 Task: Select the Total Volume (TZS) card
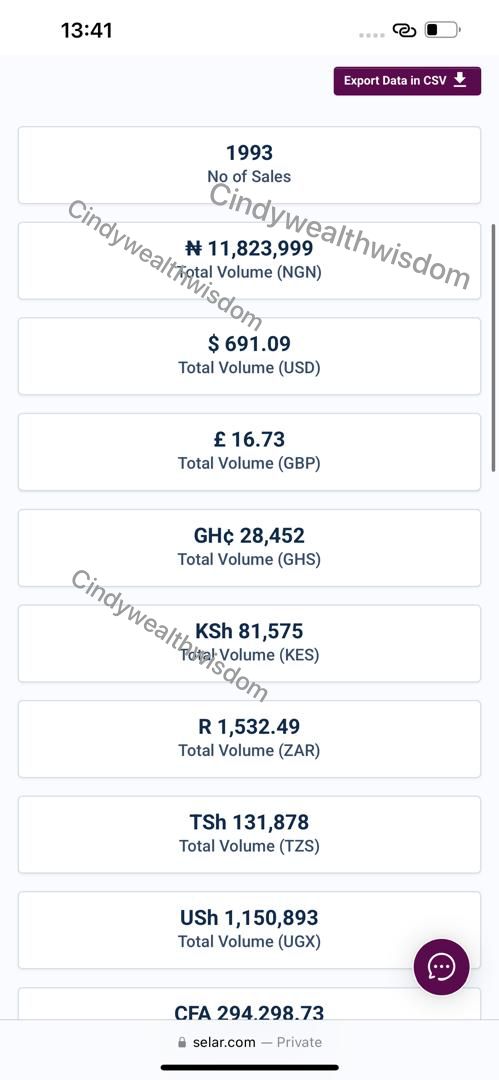[249, 835]
